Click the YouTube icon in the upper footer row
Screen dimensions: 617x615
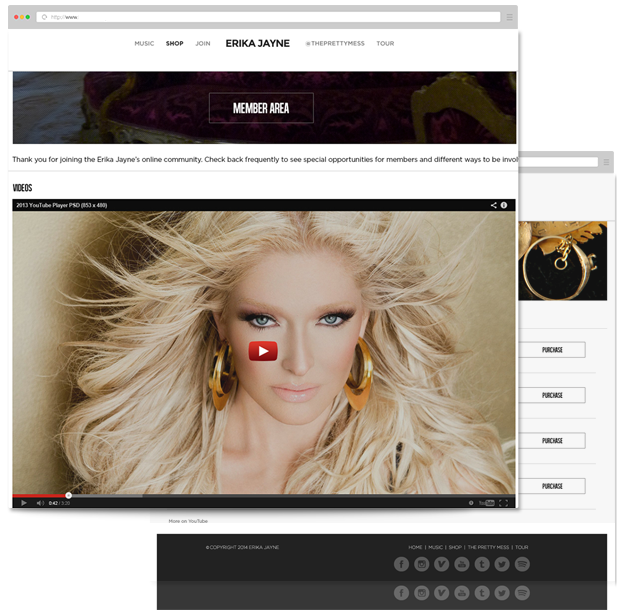(462, 564)
